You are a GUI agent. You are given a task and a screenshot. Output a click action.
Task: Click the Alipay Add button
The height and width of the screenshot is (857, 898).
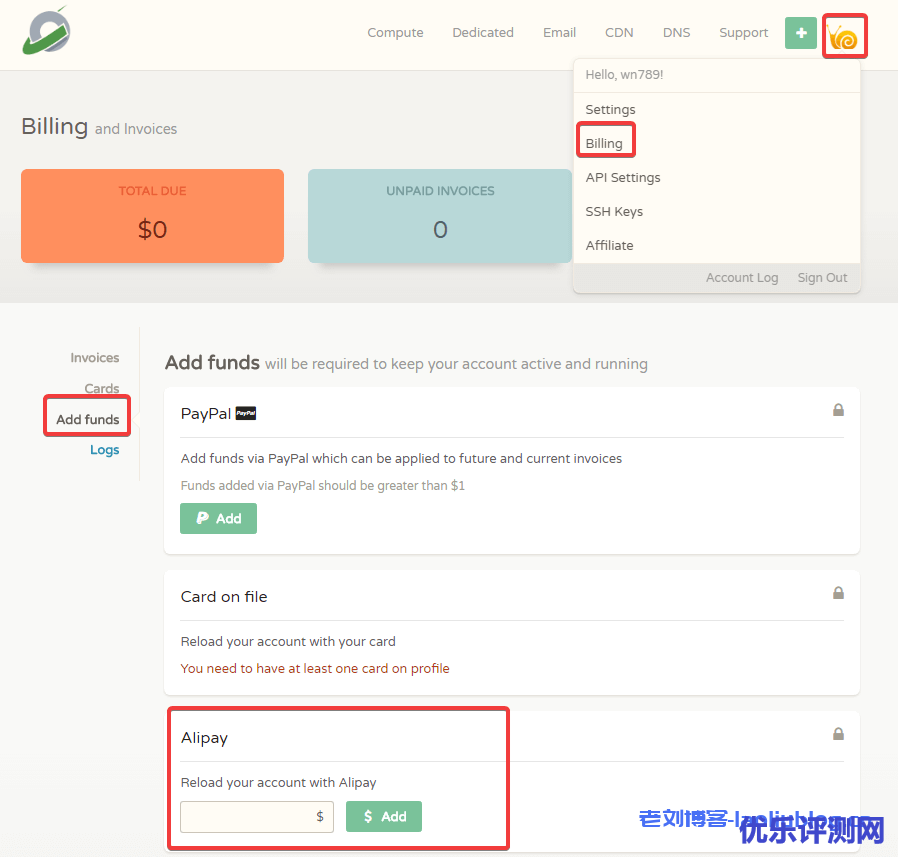pyautogui.click(x=384, y=816)
